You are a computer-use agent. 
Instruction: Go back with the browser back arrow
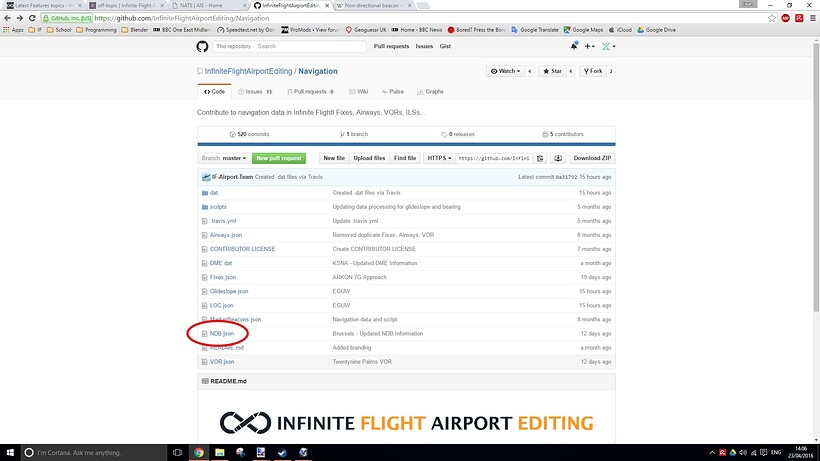(7, 18)
